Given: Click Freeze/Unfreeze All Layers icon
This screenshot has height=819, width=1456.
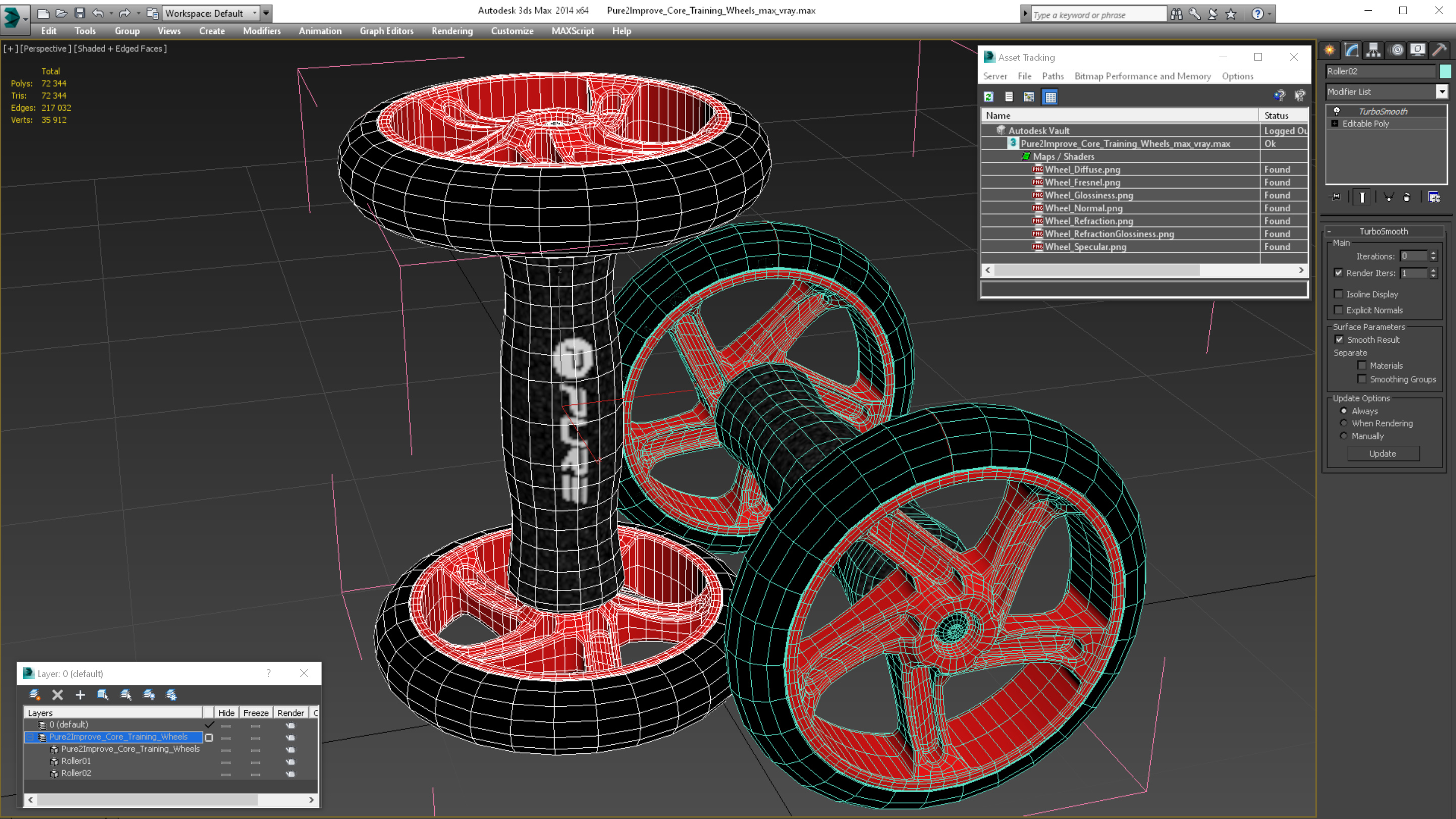Looking at the screenshot, I should coord(171,695).
